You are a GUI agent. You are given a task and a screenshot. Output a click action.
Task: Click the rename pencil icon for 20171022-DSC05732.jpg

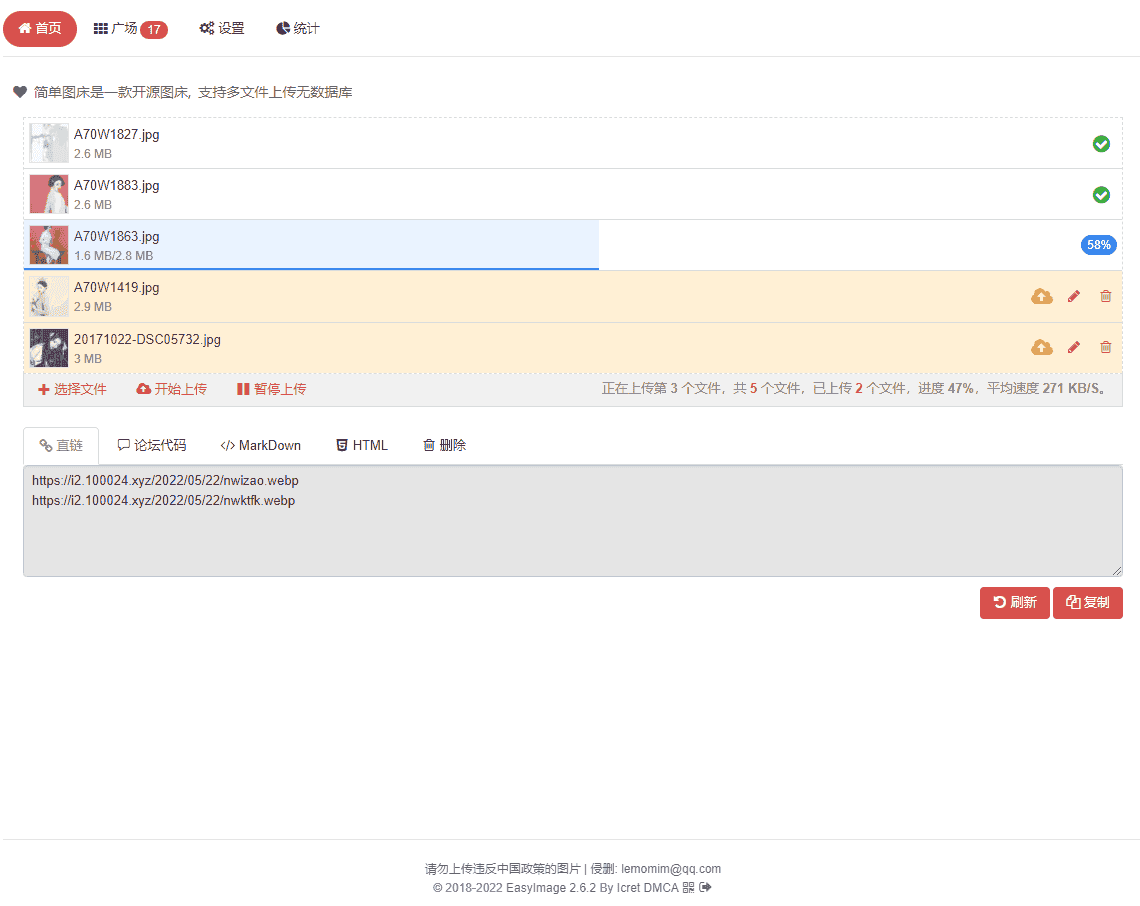[x=1074, y=347]
